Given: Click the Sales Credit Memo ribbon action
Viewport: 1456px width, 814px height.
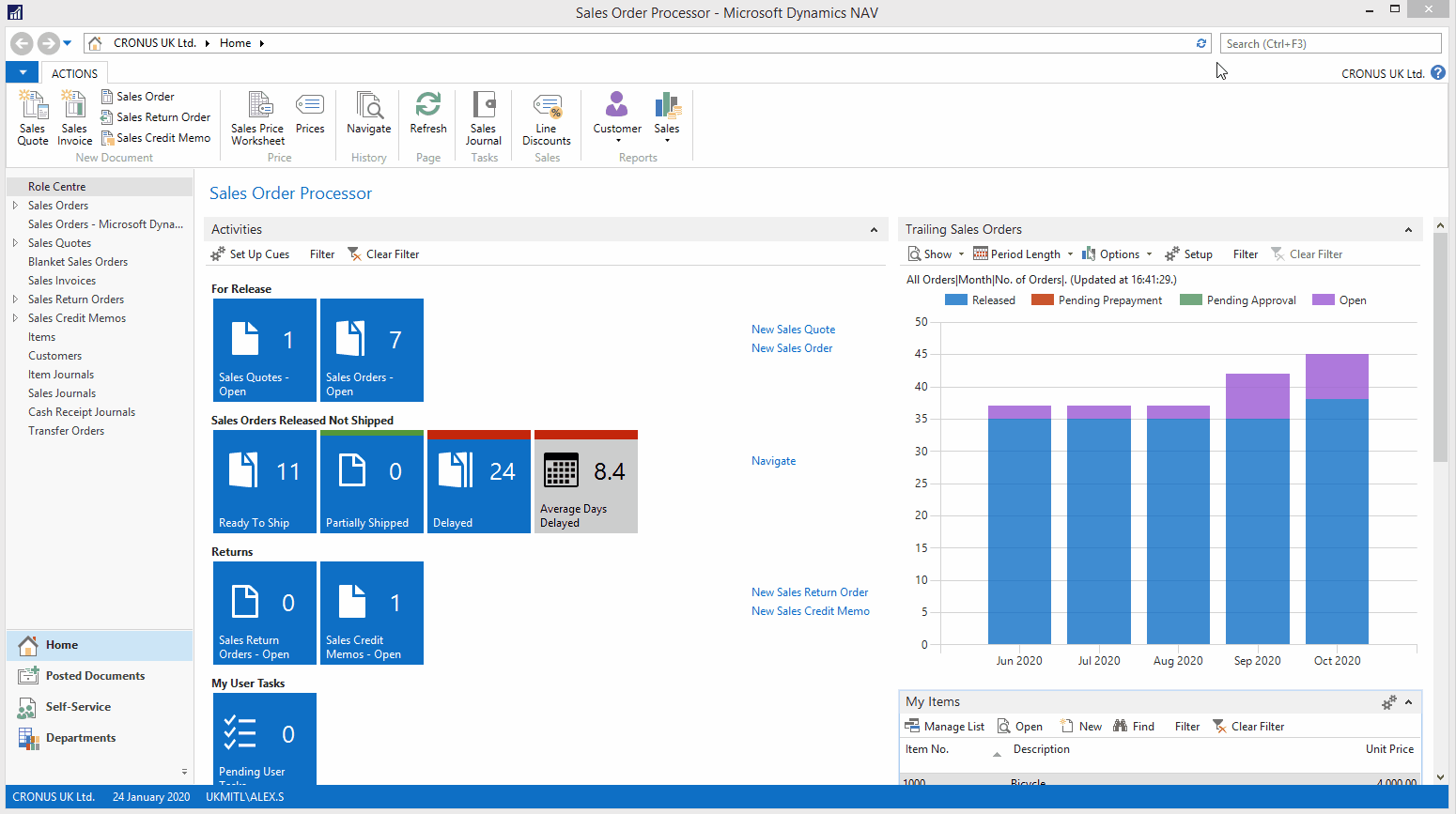Looking at the screenshot, I should click(x=155, y=138).
